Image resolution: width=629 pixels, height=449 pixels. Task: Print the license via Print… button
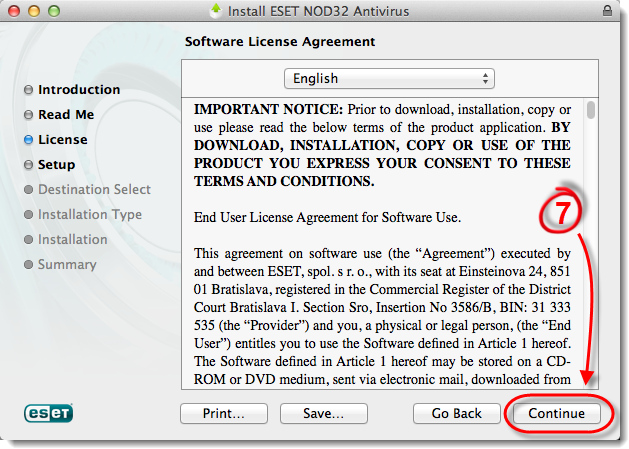point(224,413)
